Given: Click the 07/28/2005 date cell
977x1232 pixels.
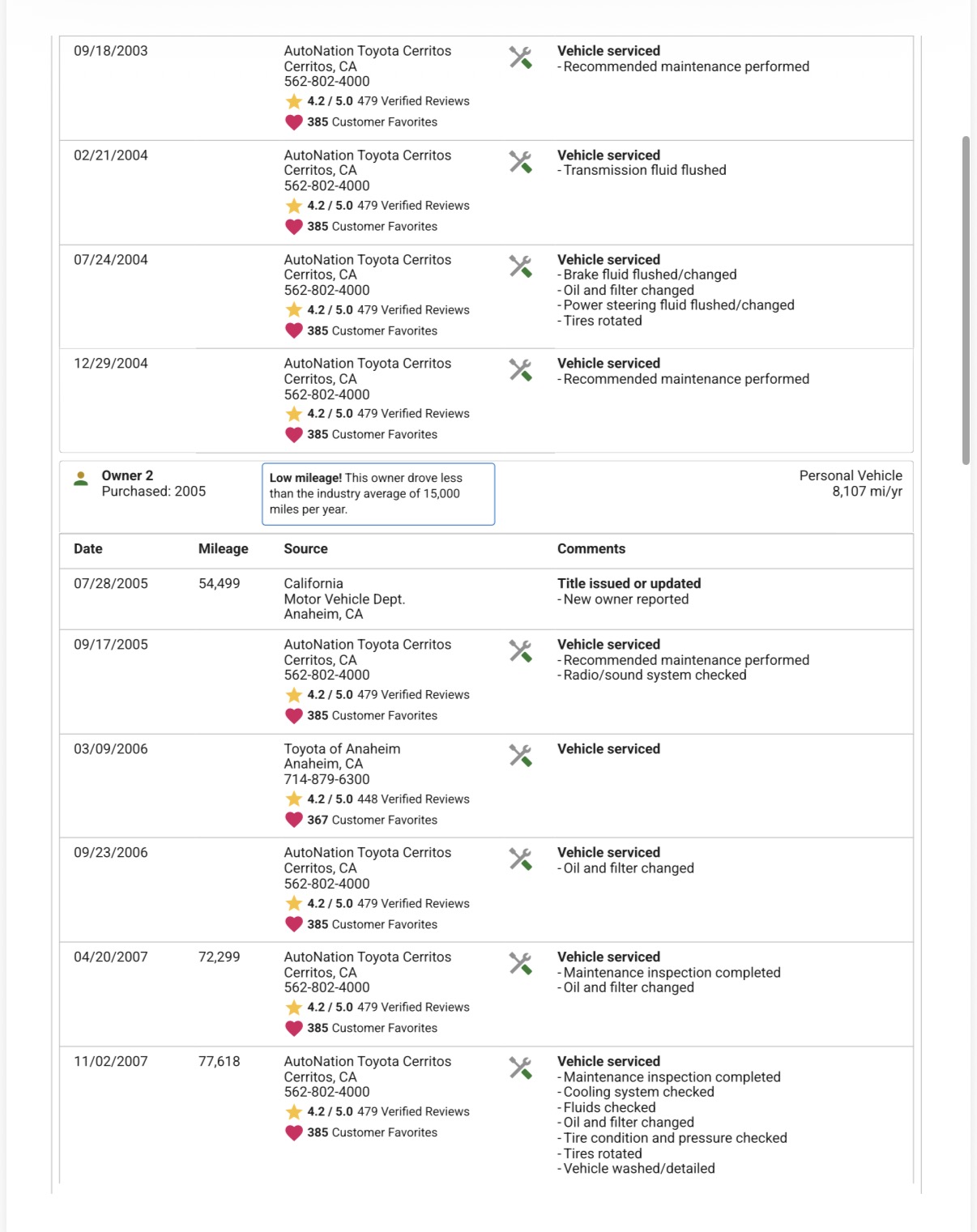Looking at the screenshot, I should pyautogui.click(x=111, y=584).
